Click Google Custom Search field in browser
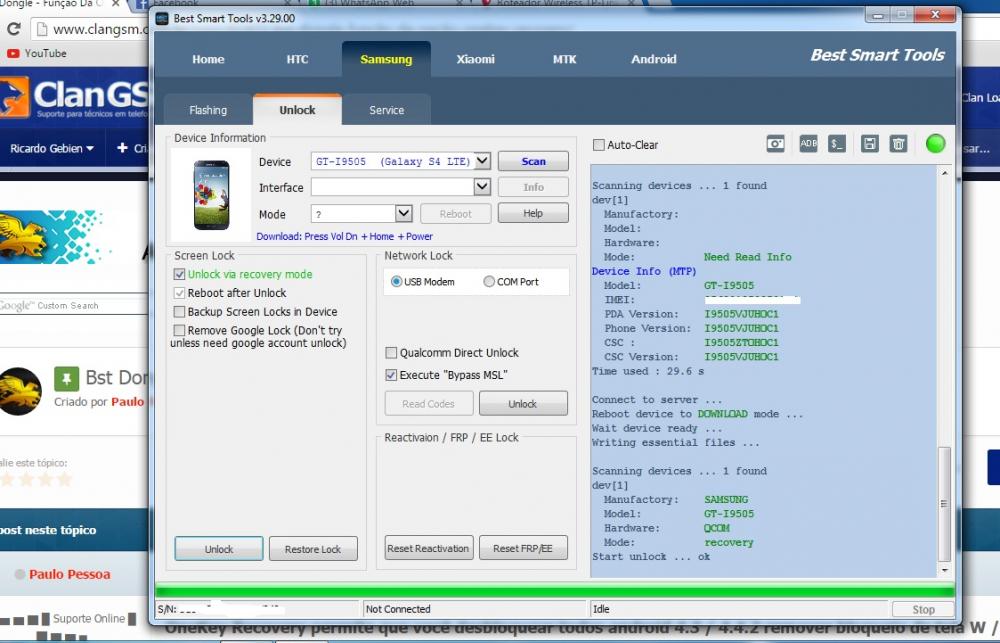Image resolution: width=1000 pixels, height=643 pixels. coord(74,306)
